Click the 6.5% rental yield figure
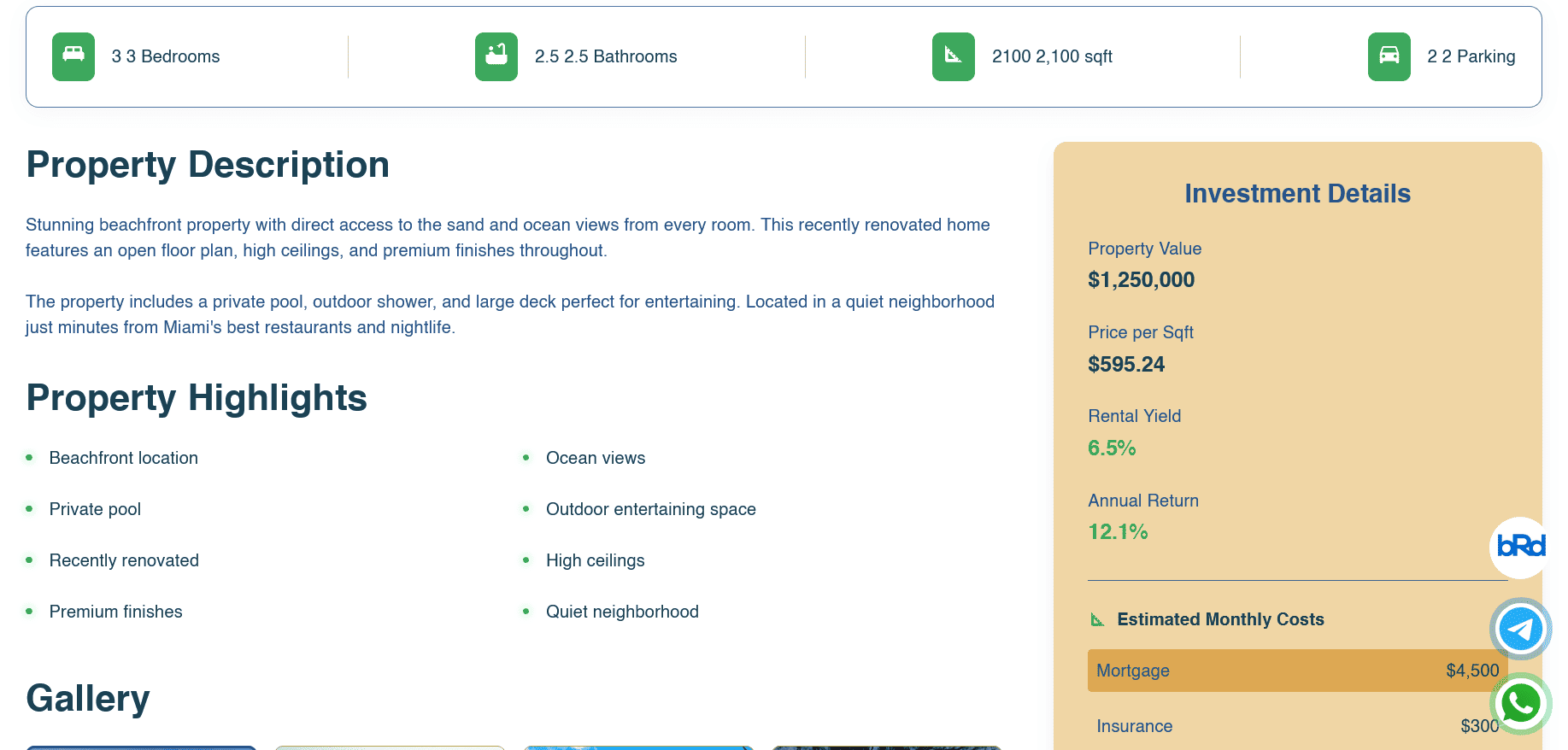Viewport: 1568px width, 750px height. pos(1111,448)
